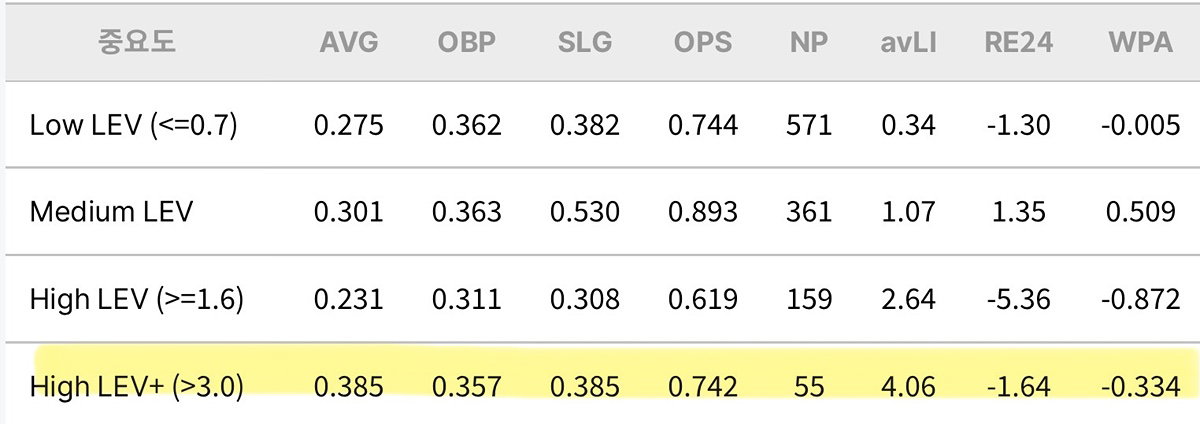
Task: Select the Medium LEV row label
Action: (x=113, y=212)
